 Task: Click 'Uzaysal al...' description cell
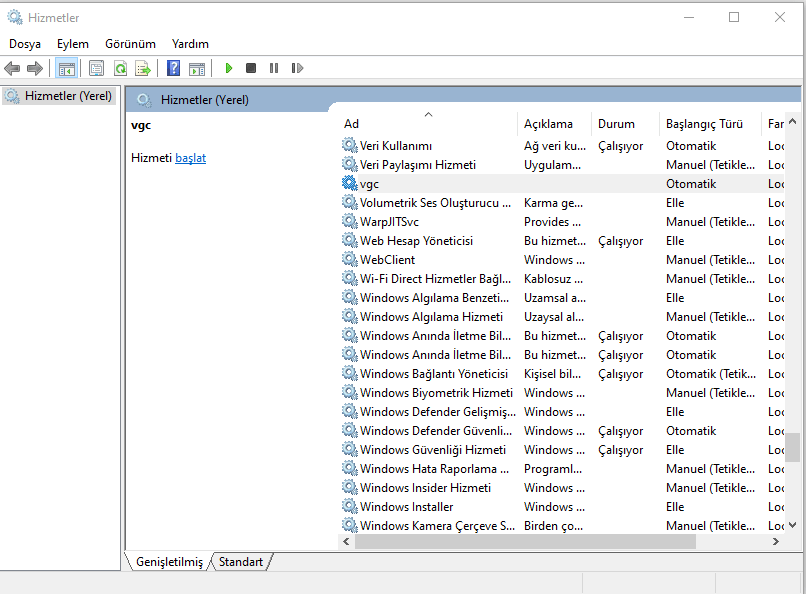pos(554,317)
